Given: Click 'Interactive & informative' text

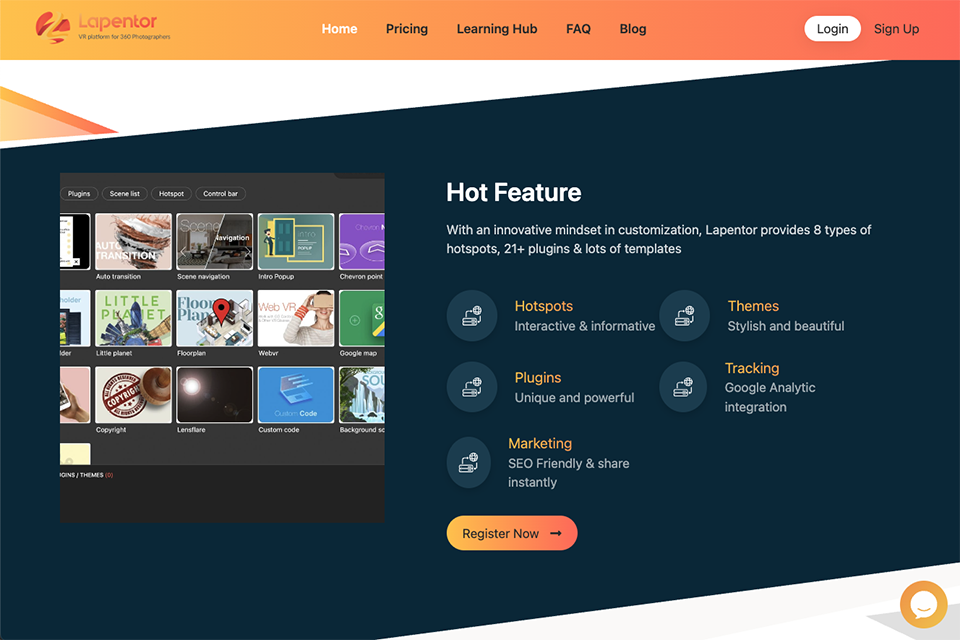Looking at the screenshot, I should [585, 326].
